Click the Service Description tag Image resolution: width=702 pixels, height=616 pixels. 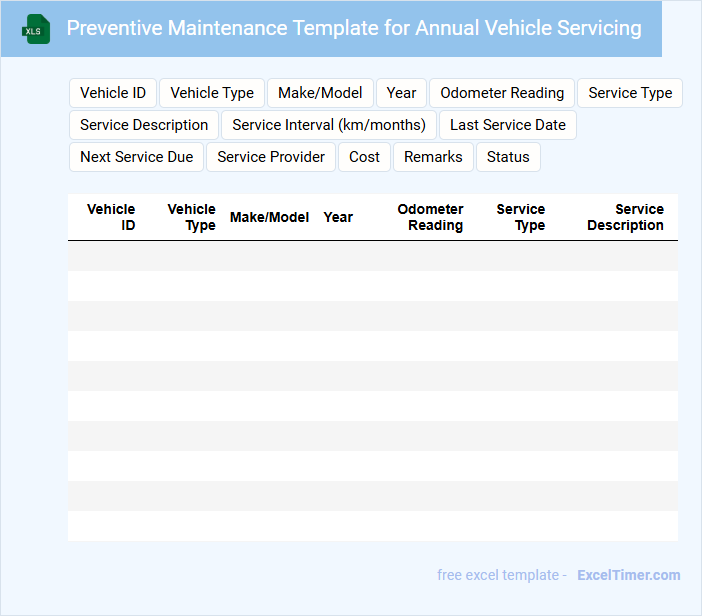[x=144, y=125]
